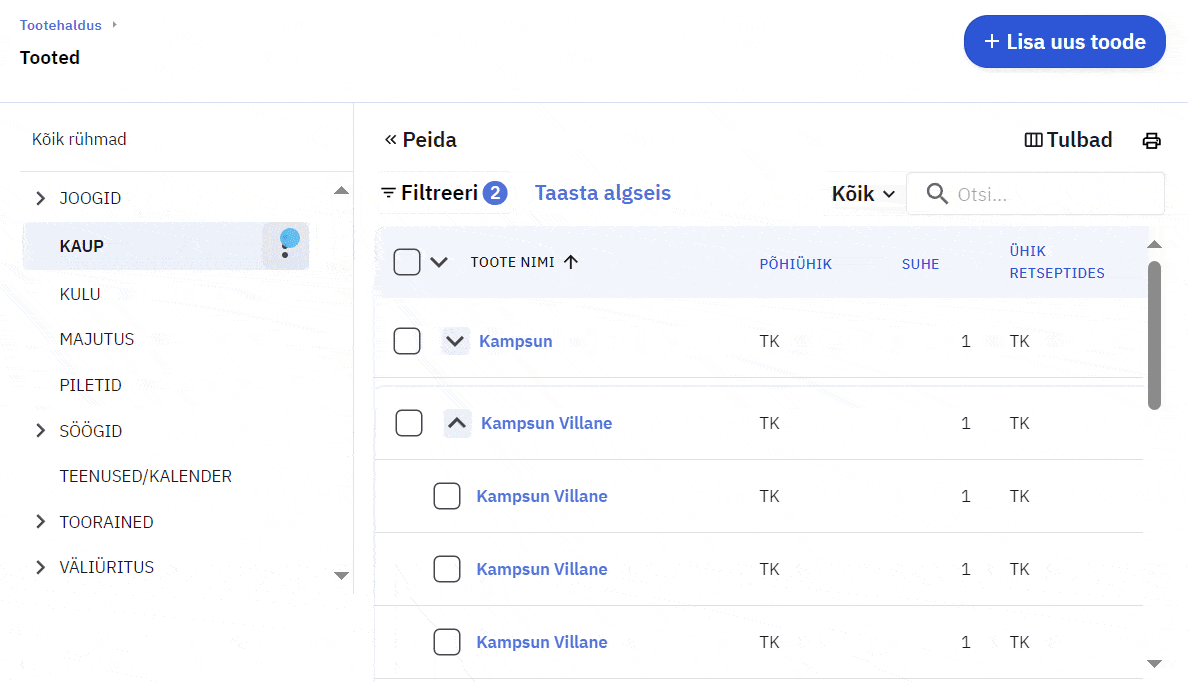Tick the select-all checkbox in header

point(407,262)
